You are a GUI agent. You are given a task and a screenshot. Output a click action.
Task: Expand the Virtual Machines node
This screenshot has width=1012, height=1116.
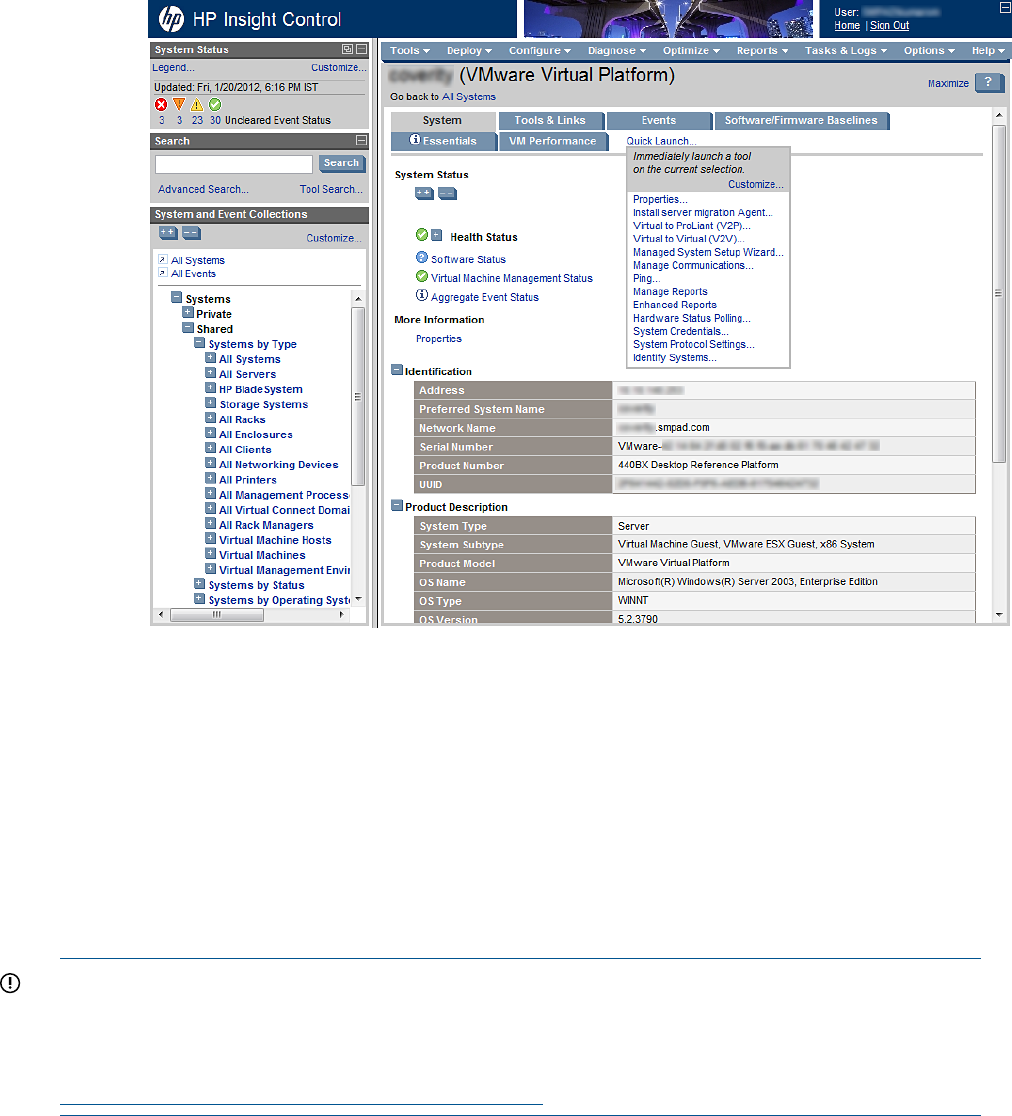click(211, 554)
